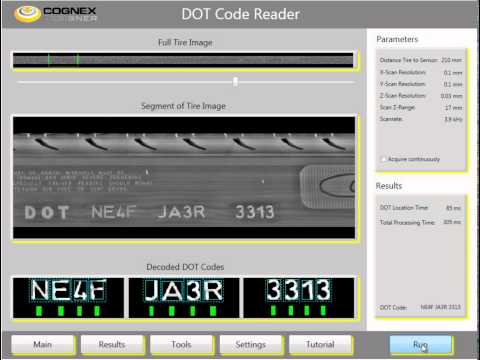Click the Results panel heading
This screenshot has width=480, height=360.
pos(389,186)
